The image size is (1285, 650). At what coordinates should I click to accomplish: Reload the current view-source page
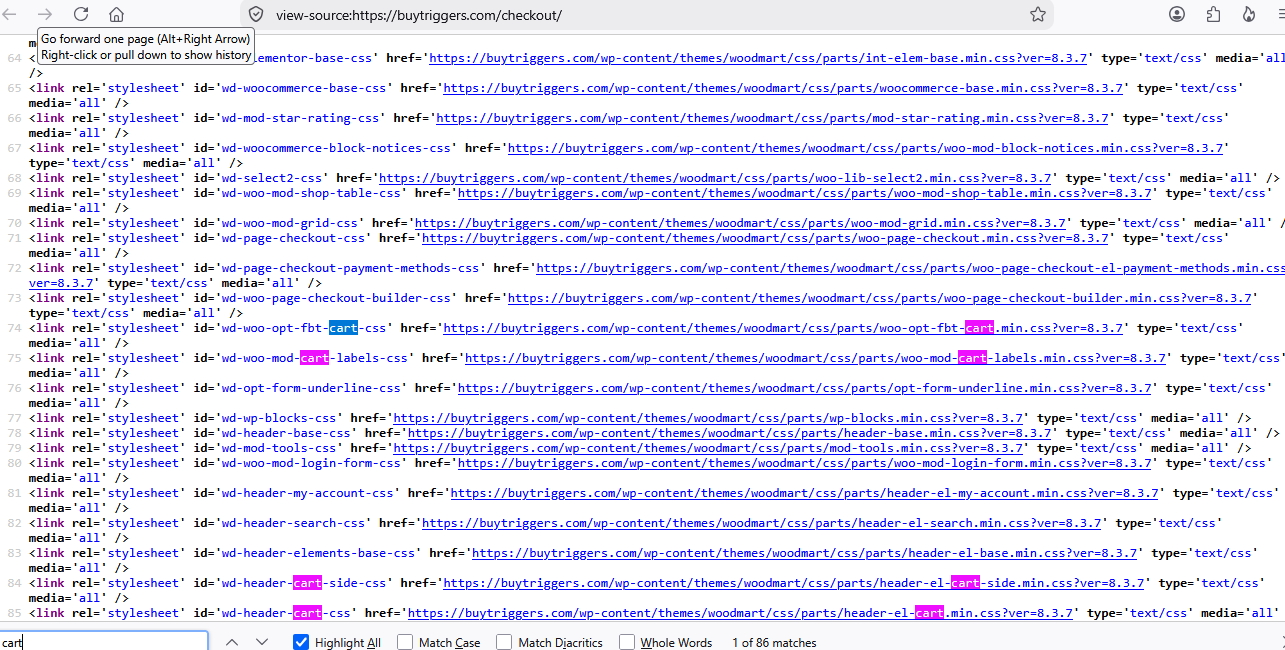click(81, 14)
